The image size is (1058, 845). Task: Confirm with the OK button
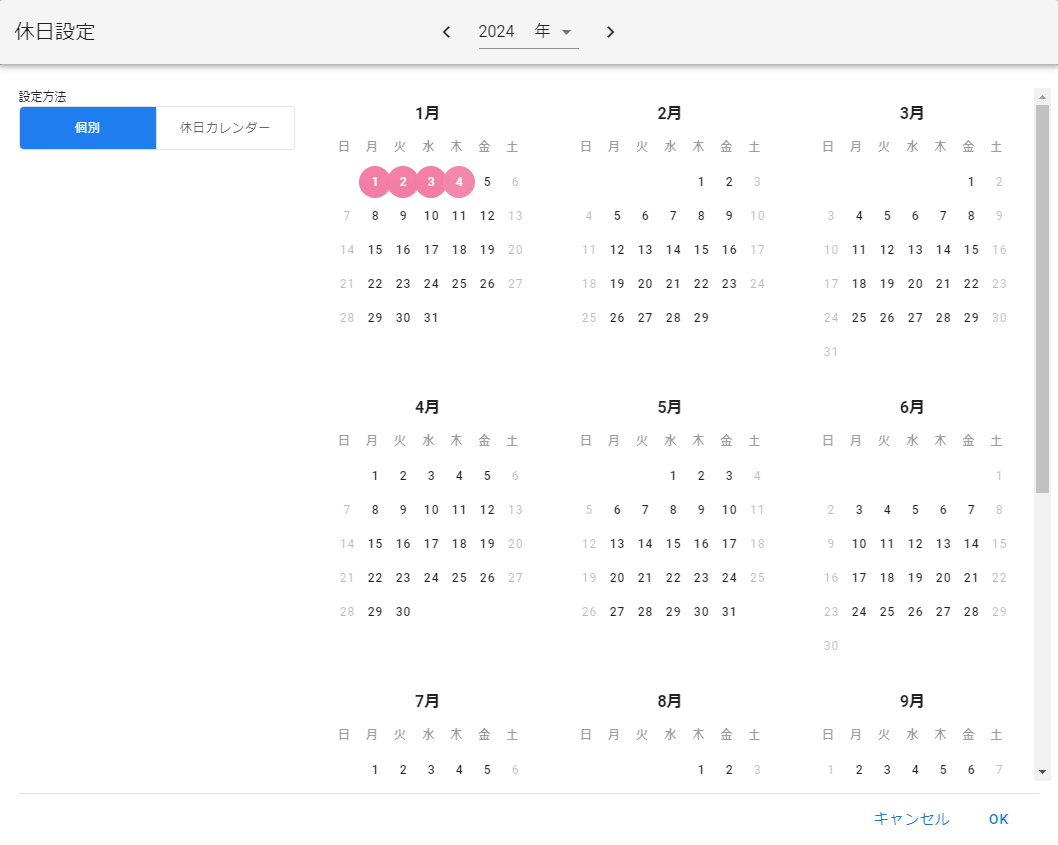point(998,819)
